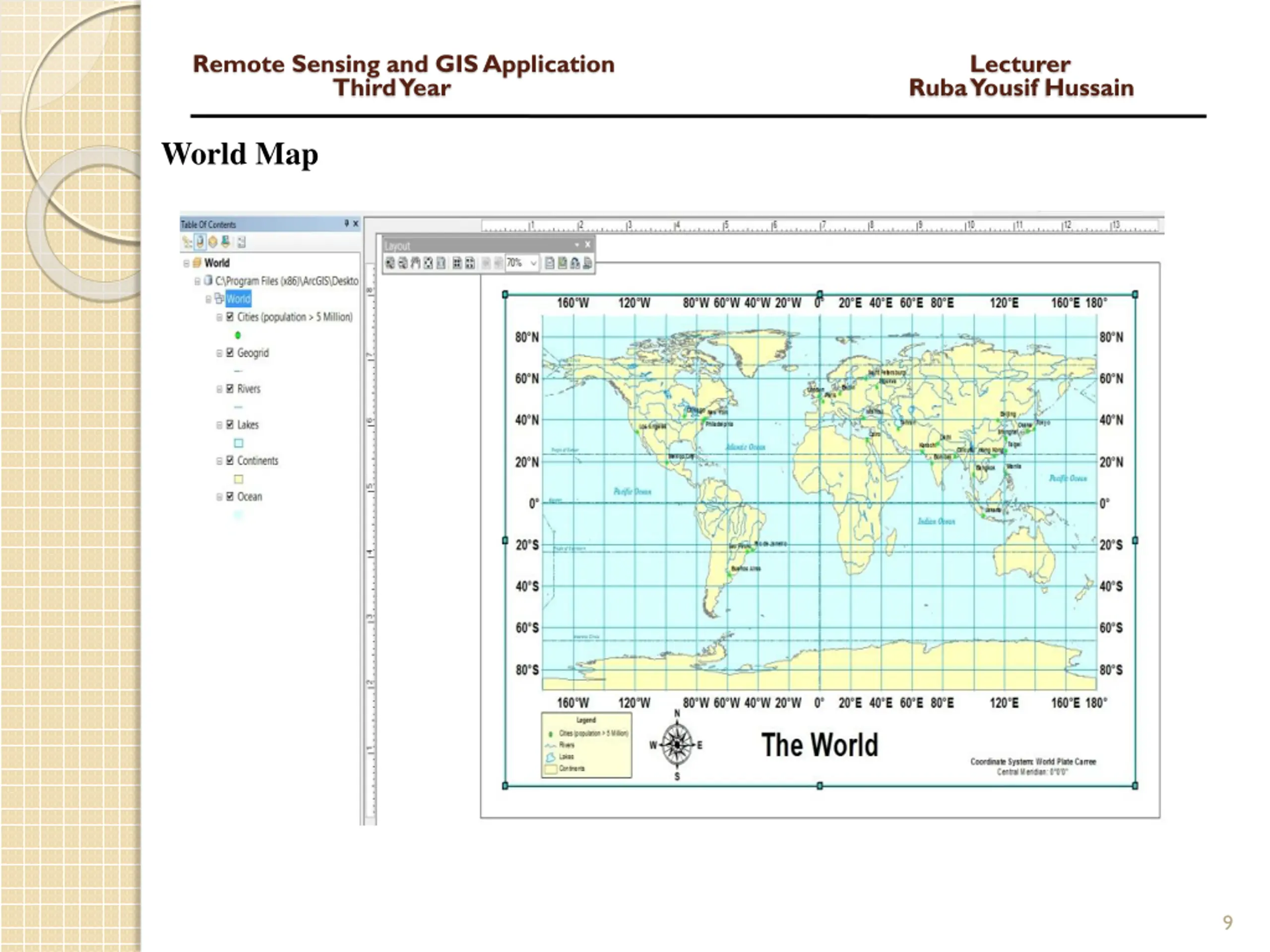Select List By Selection icon
The height and width of the screenshot is (952, 1270).
tap(226, 241)
